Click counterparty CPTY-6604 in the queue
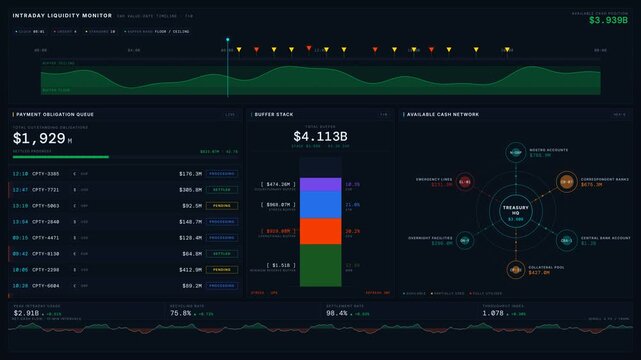This screenshot has width=641, height=360. tap(45, 286)
